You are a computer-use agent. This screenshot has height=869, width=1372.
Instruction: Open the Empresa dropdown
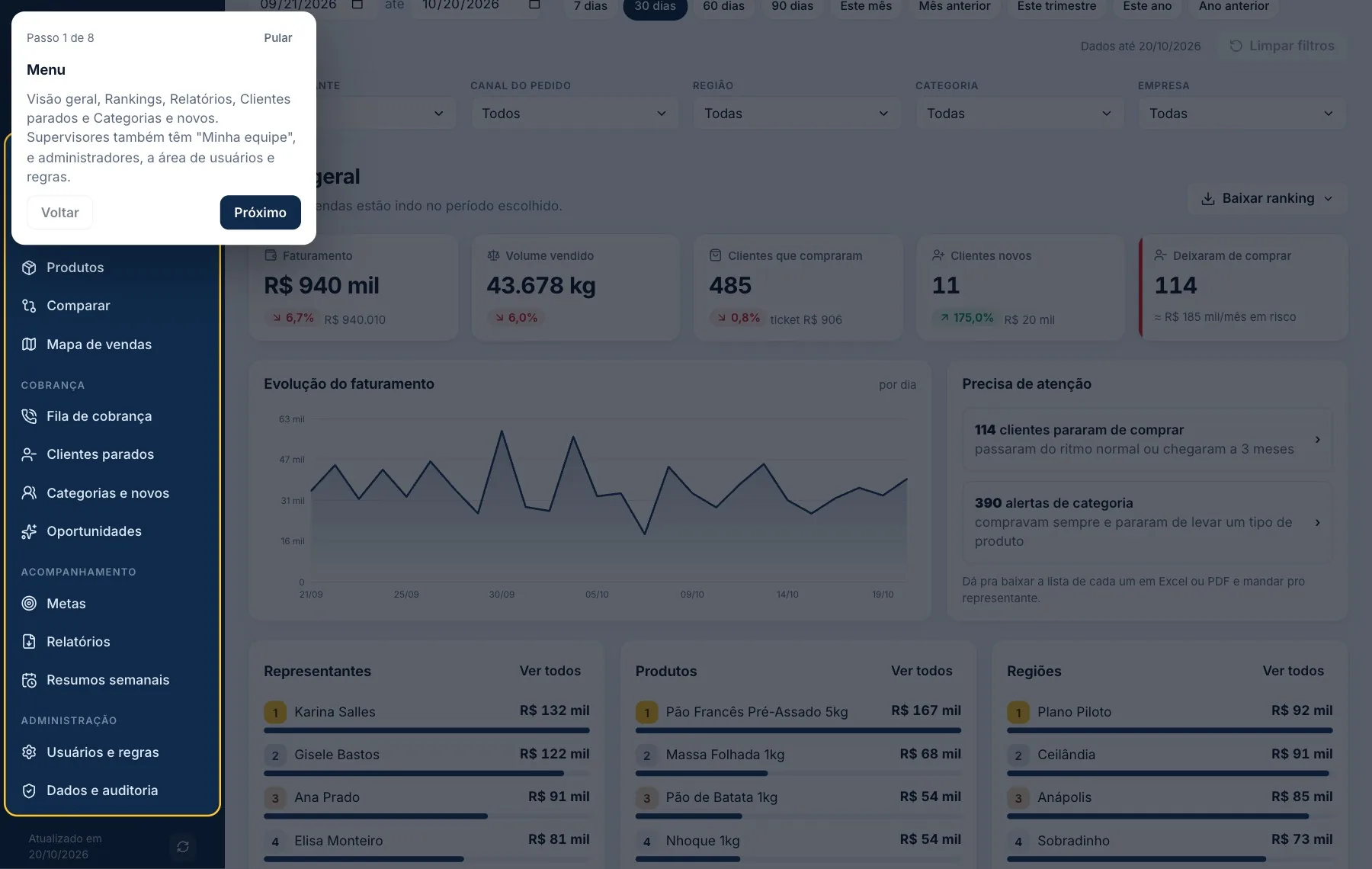coord(1242,114)
